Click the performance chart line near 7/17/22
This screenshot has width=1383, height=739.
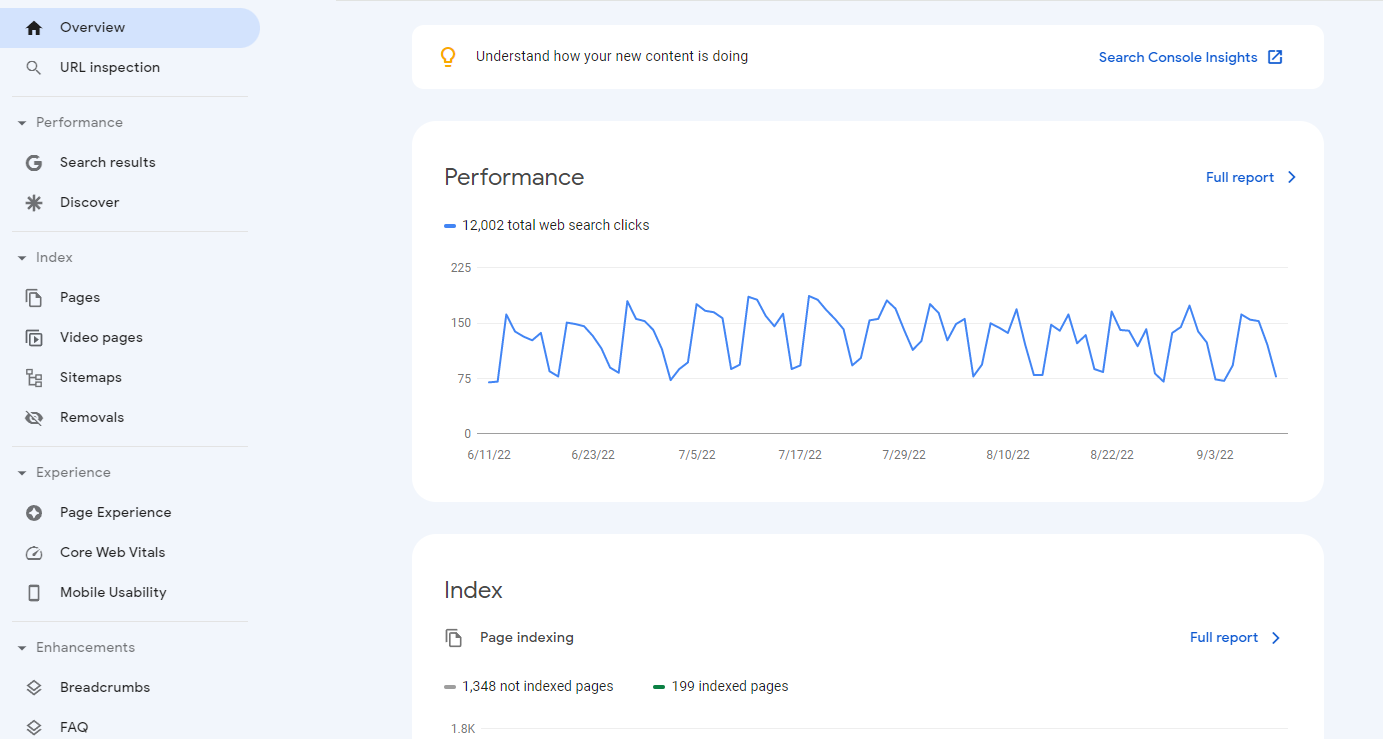tap(809, 296)
